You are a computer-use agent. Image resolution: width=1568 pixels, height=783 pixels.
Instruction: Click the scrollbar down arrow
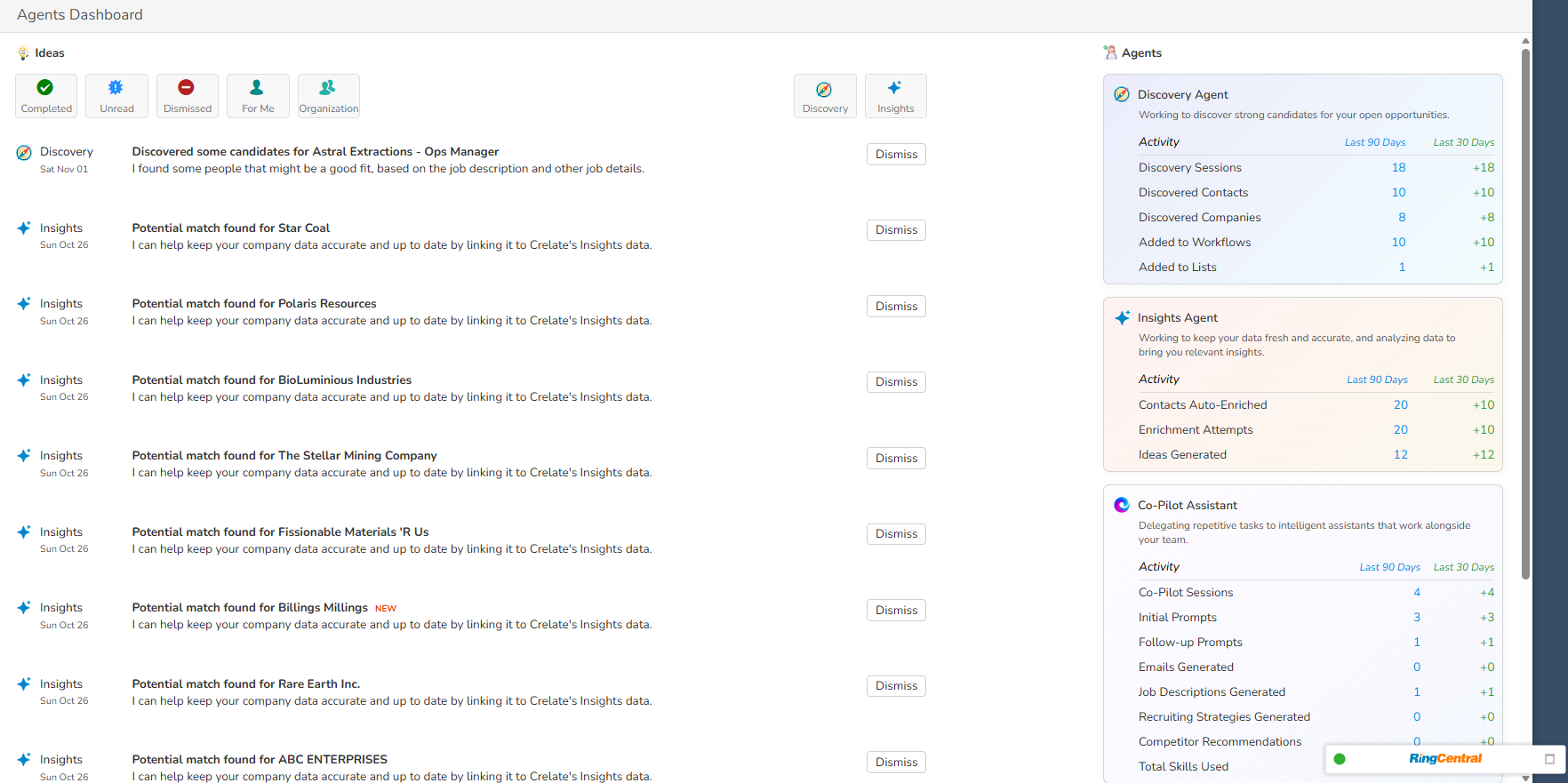click(x=1526, y=778)
